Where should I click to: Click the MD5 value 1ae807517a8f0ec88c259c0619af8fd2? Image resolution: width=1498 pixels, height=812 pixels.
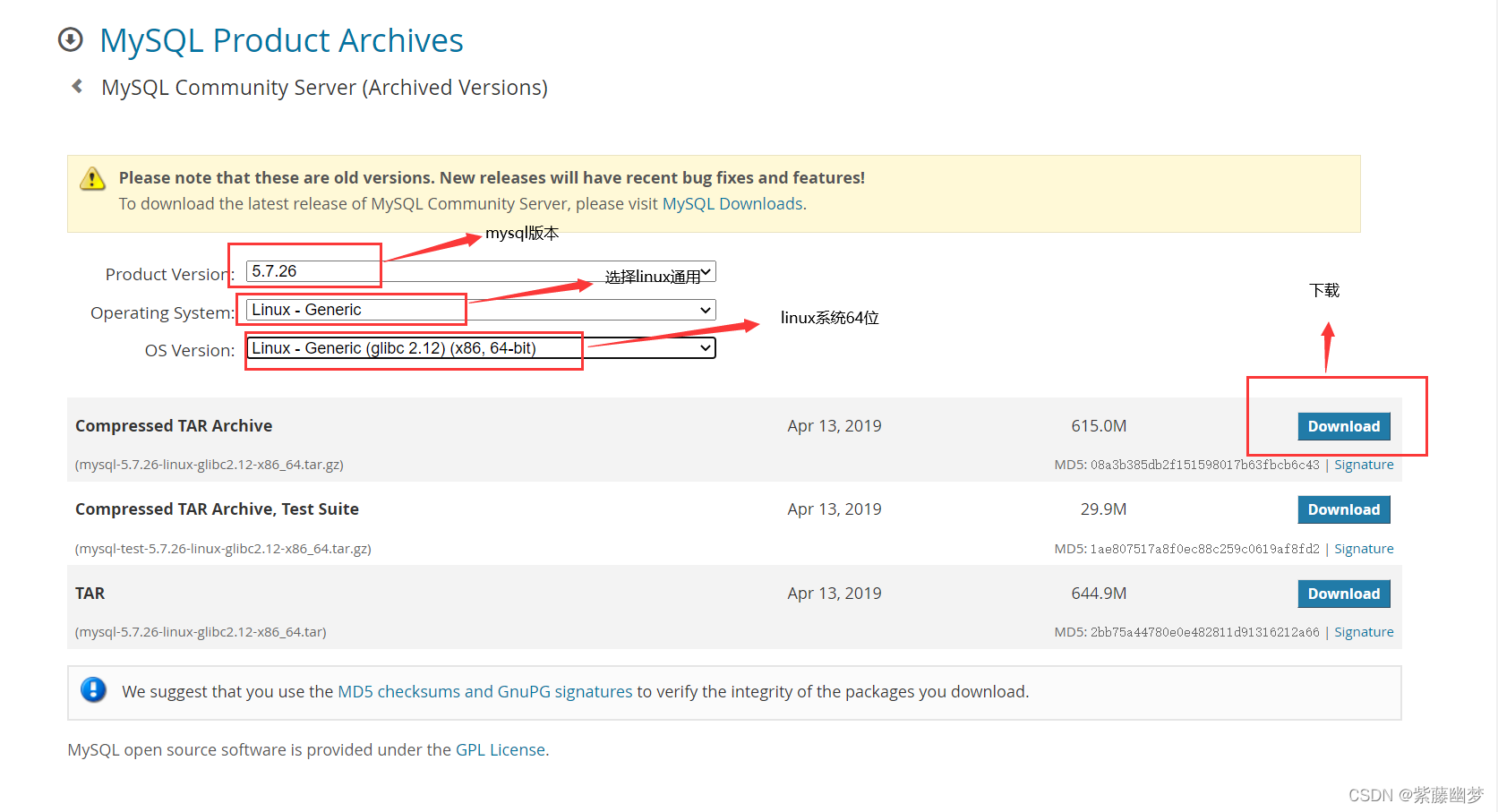[1204, 549]
